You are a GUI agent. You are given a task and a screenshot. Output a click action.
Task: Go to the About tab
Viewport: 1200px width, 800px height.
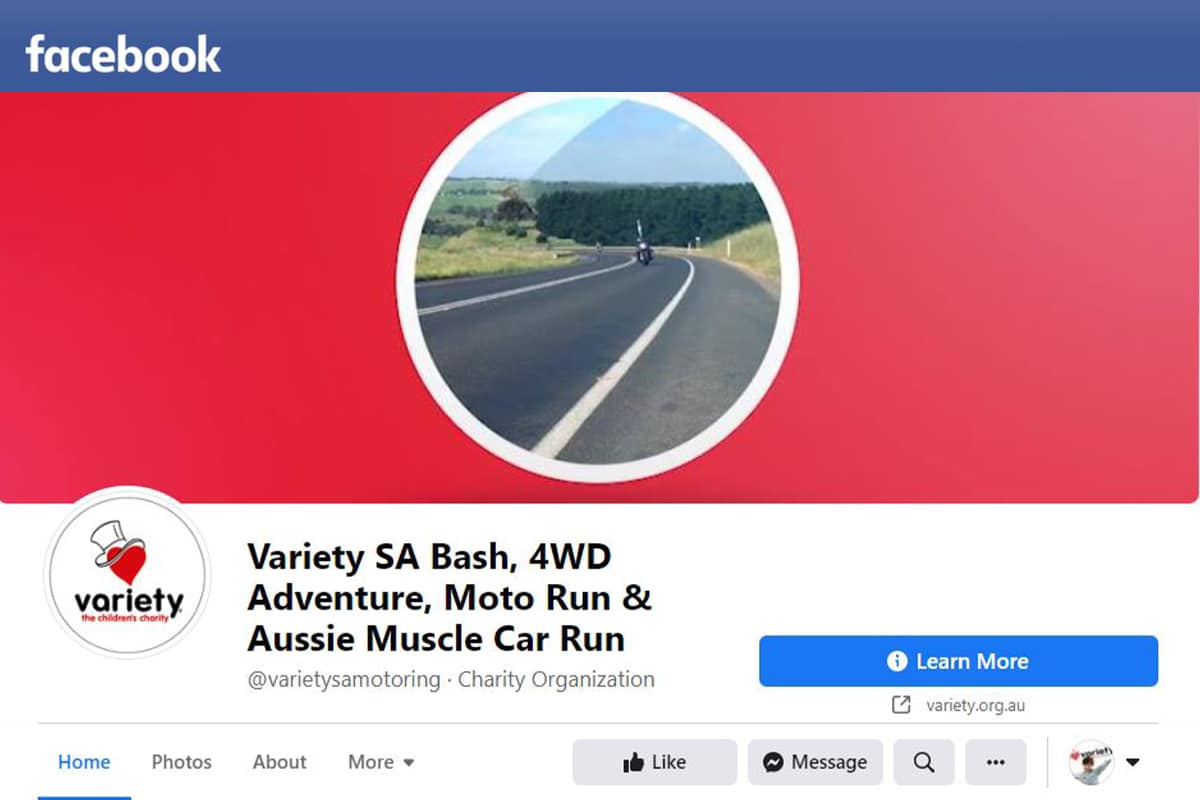click(x=279, y=762)
